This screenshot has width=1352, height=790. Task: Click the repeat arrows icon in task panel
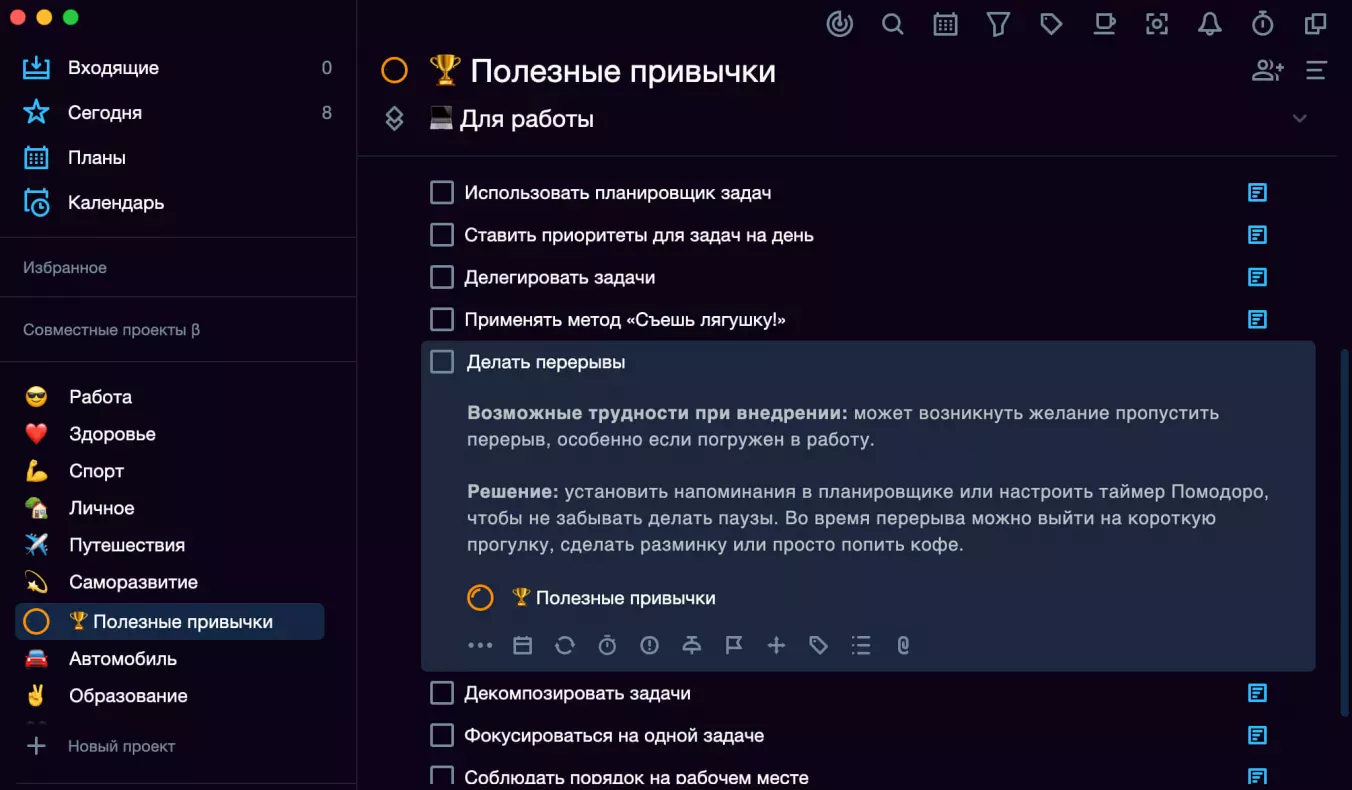coord(565,646)
